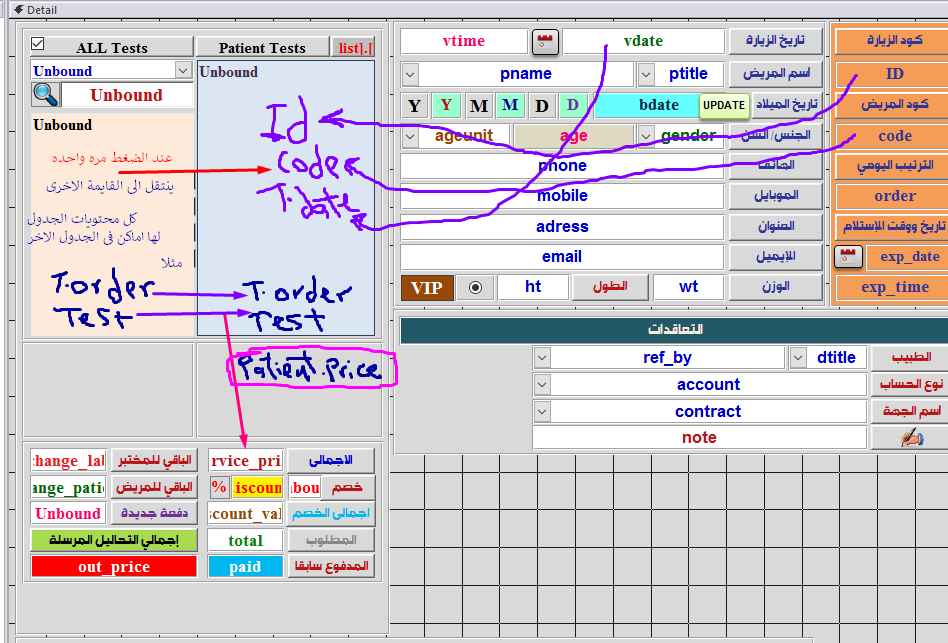Expand the account type dropdown
Image resolution: width=948 pixels, height=643 pixels.
[x=541, y=384]
